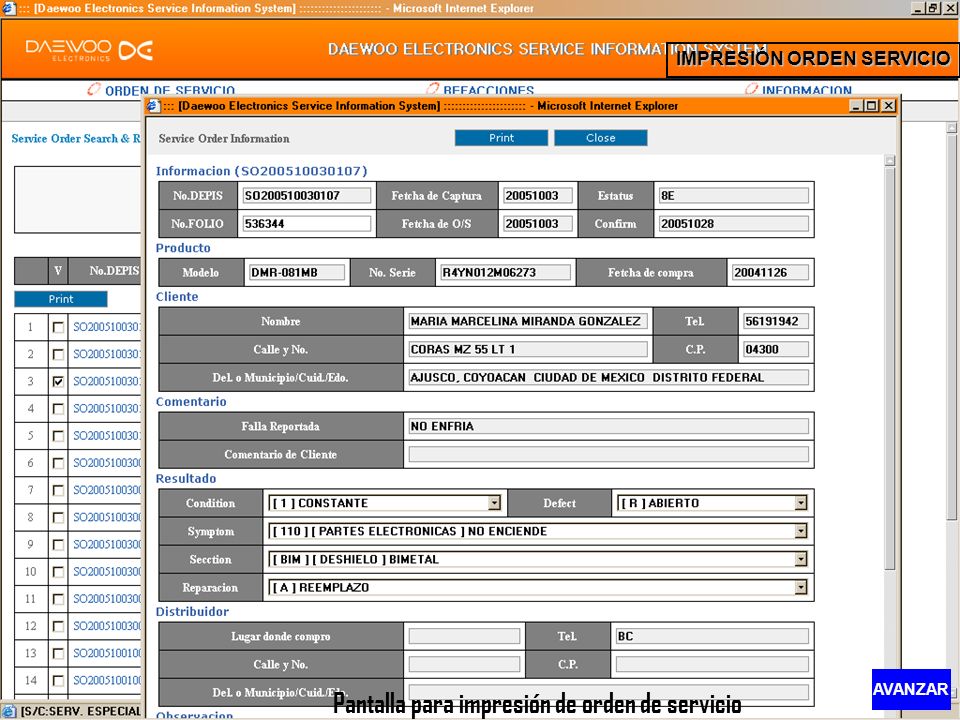Open service order link in row 13
Viewport: 960px width, 720px height.
pos(107,653)
